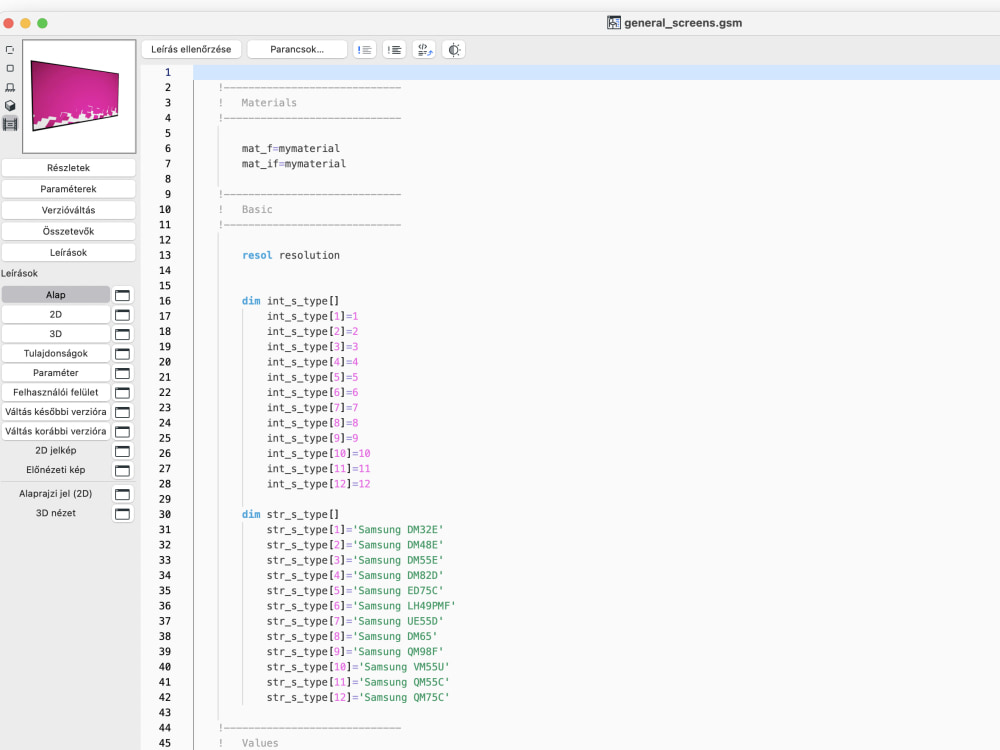Open Paraméter script in separate window
Viewport: 1000px width, 750px height.
tap(122, 373)
